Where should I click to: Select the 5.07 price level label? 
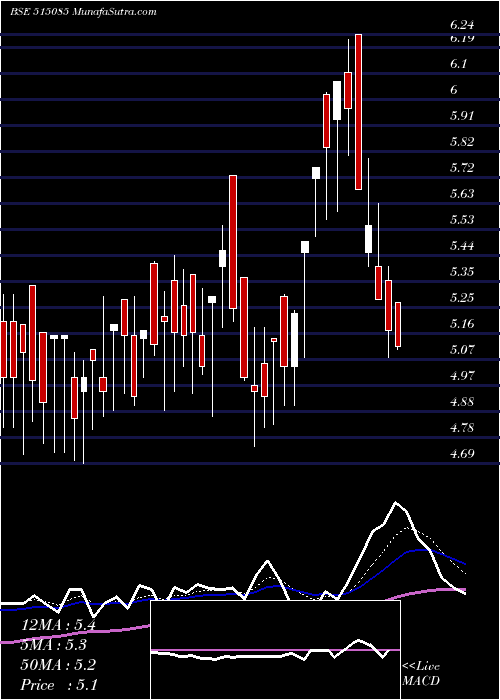click(462, 349)
